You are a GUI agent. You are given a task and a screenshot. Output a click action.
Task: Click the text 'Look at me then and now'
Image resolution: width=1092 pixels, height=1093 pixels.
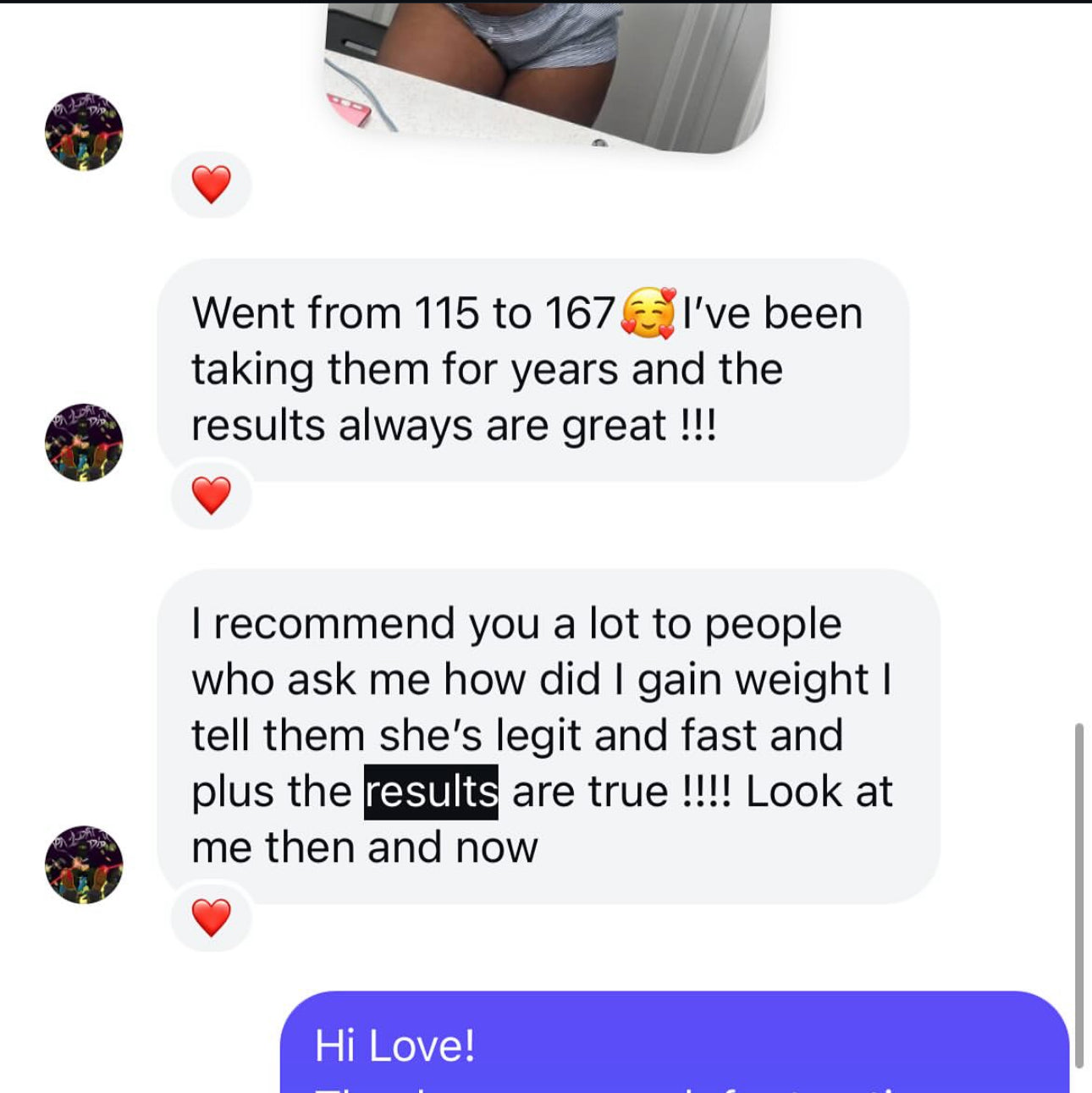click(542, 820)
